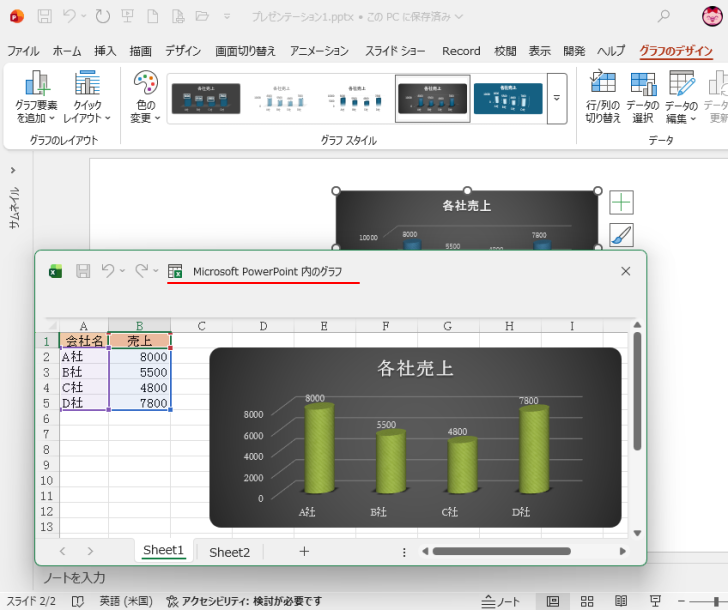Image resolution: width=728 pixels, height=610 pixels.
Task: Apply the third chart style thumbnail
Action: (x=357, y=98)
